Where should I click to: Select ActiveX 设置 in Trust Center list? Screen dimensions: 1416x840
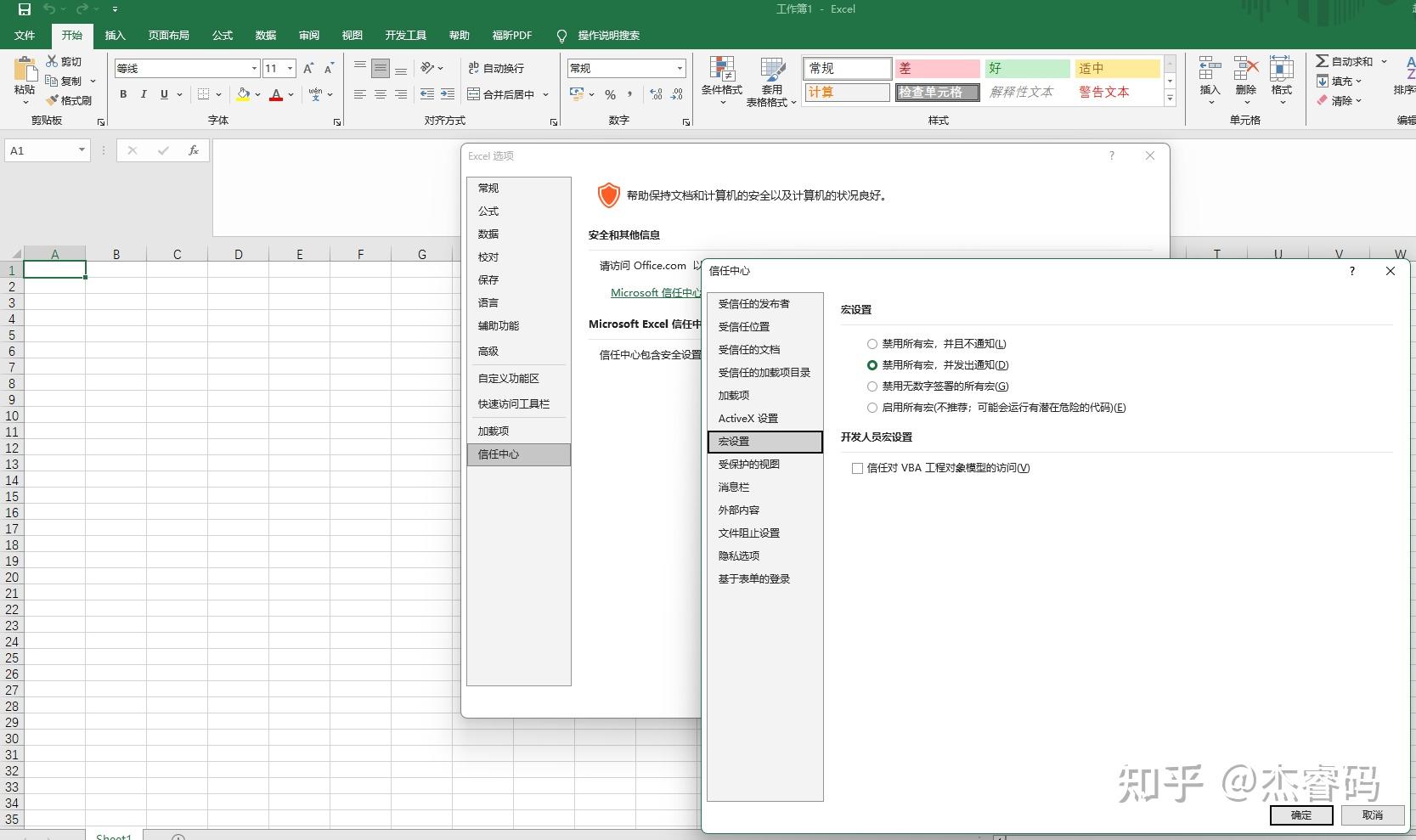pyautogui.click(x=764, y=418)
